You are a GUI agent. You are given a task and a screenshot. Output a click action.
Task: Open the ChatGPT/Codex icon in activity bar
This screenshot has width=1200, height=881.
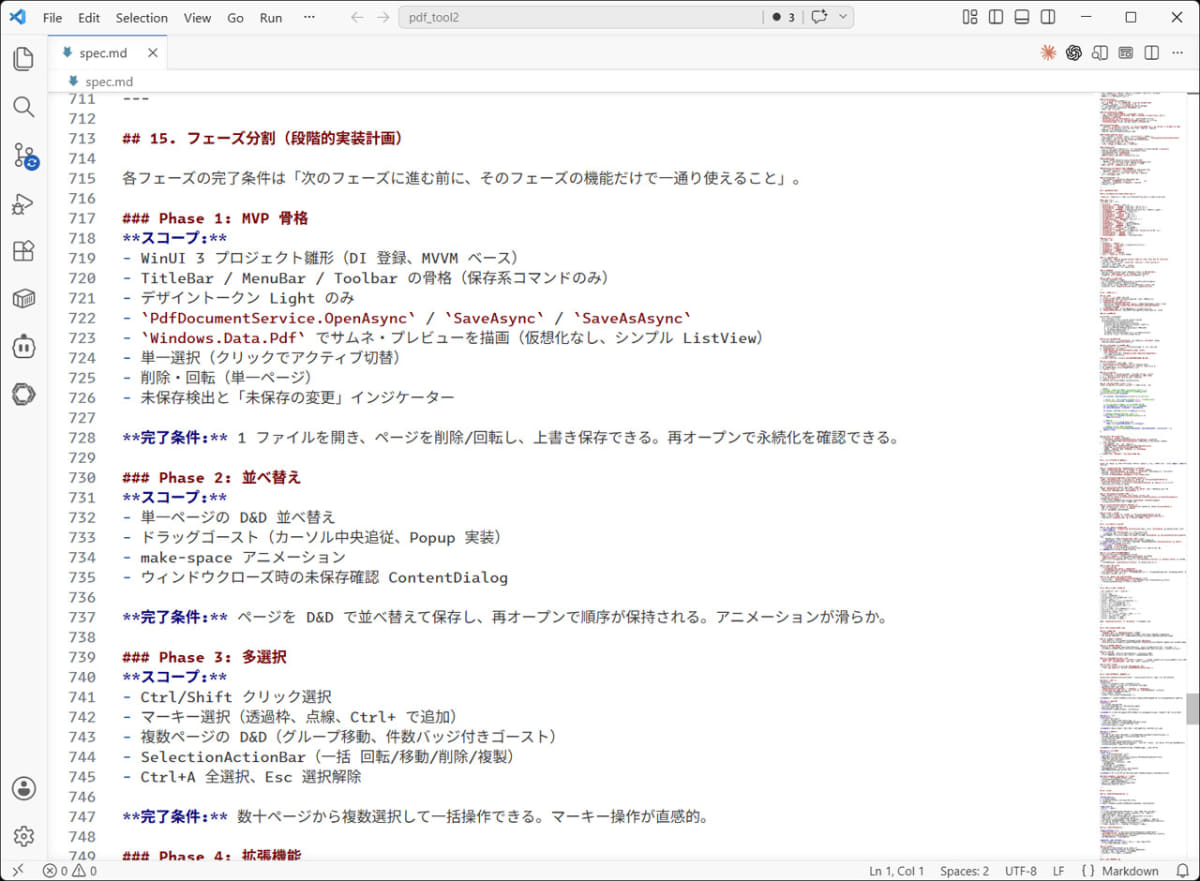23,394
